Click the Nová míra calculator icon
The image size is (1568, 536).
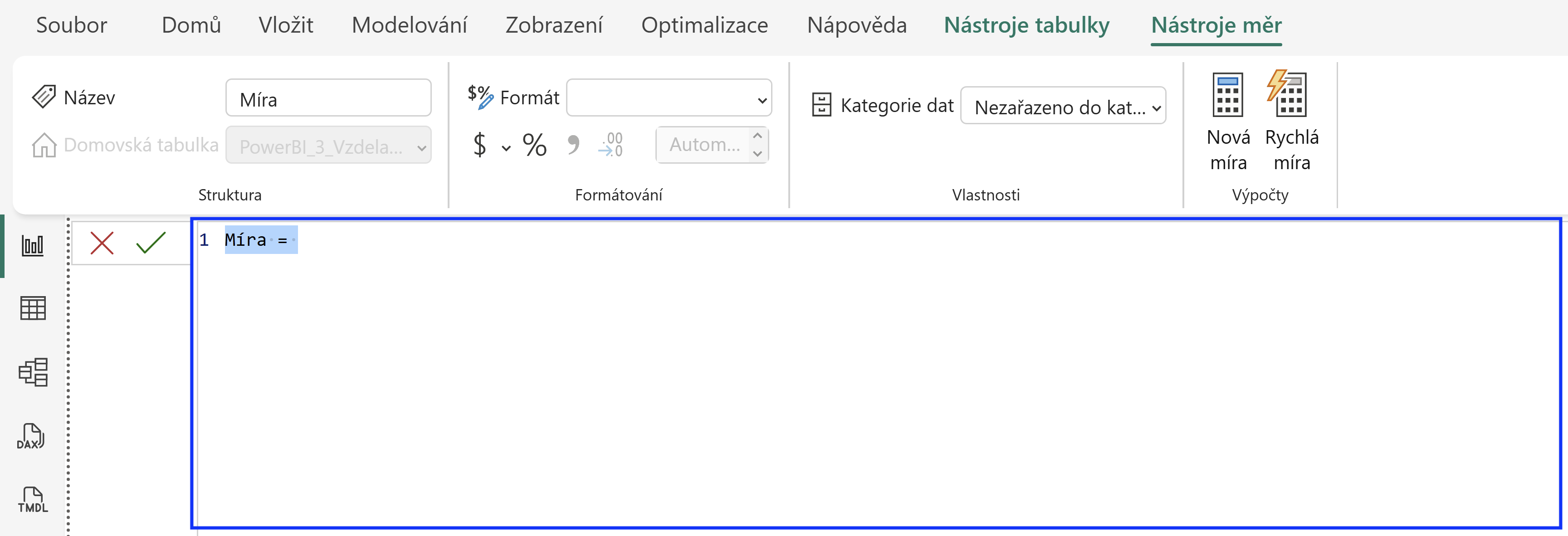(x=1228, y=94)
